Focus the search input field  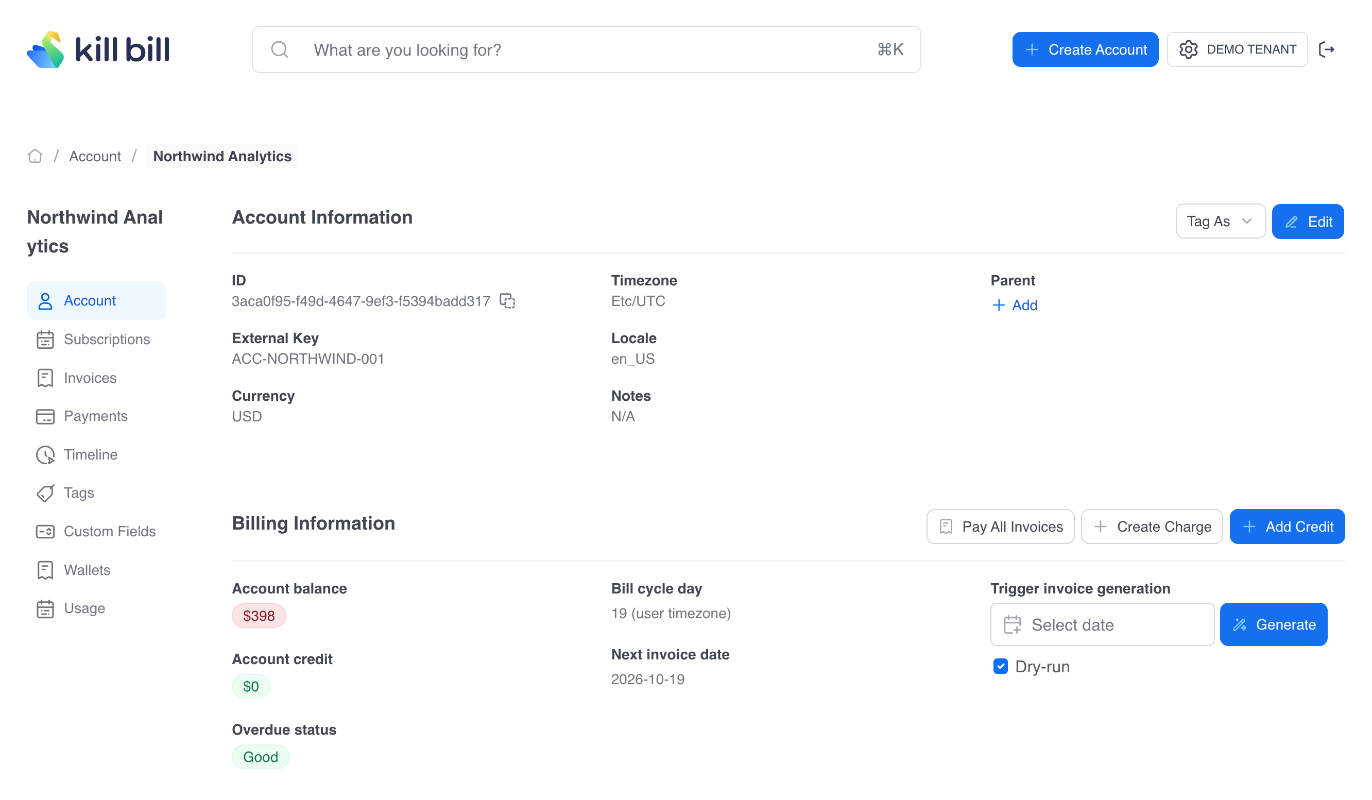point(586,50)
